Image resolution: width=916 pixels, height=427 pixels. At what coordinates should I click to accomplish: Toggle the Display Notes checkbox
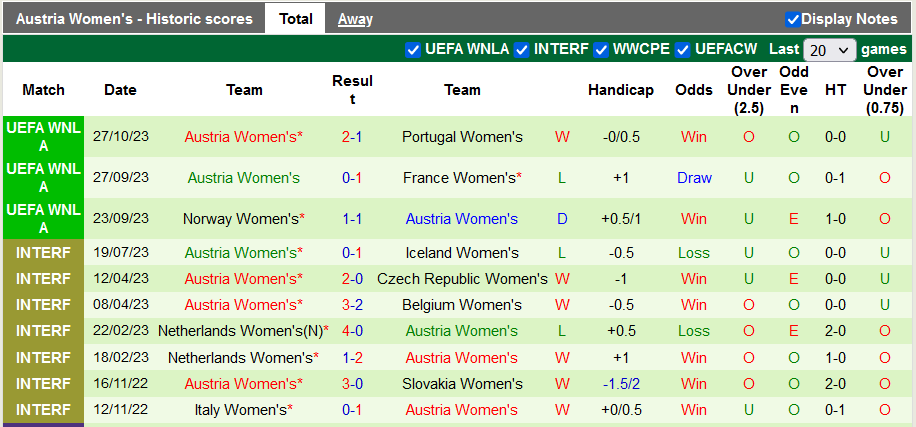792,19
